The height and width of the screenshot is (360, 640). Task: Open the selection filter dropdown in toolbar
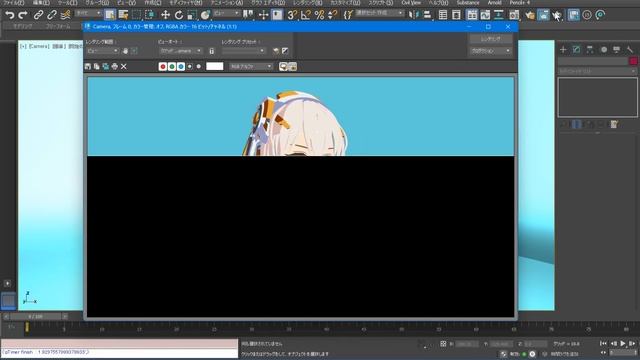pyautogui.click(x=88, y=13)
